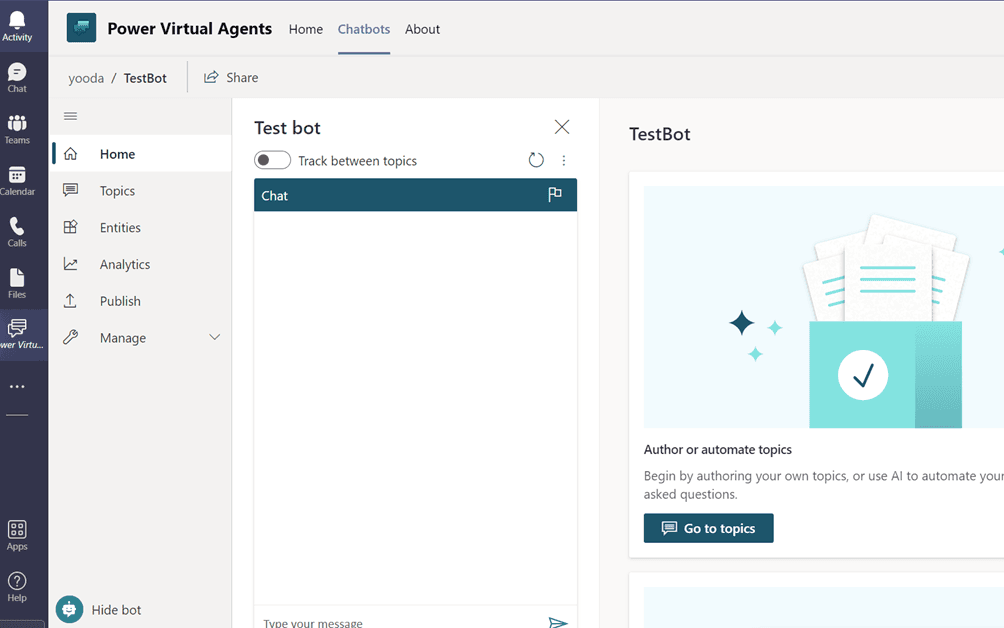Click the Hide bot robot icon

(x=69, y=609)
